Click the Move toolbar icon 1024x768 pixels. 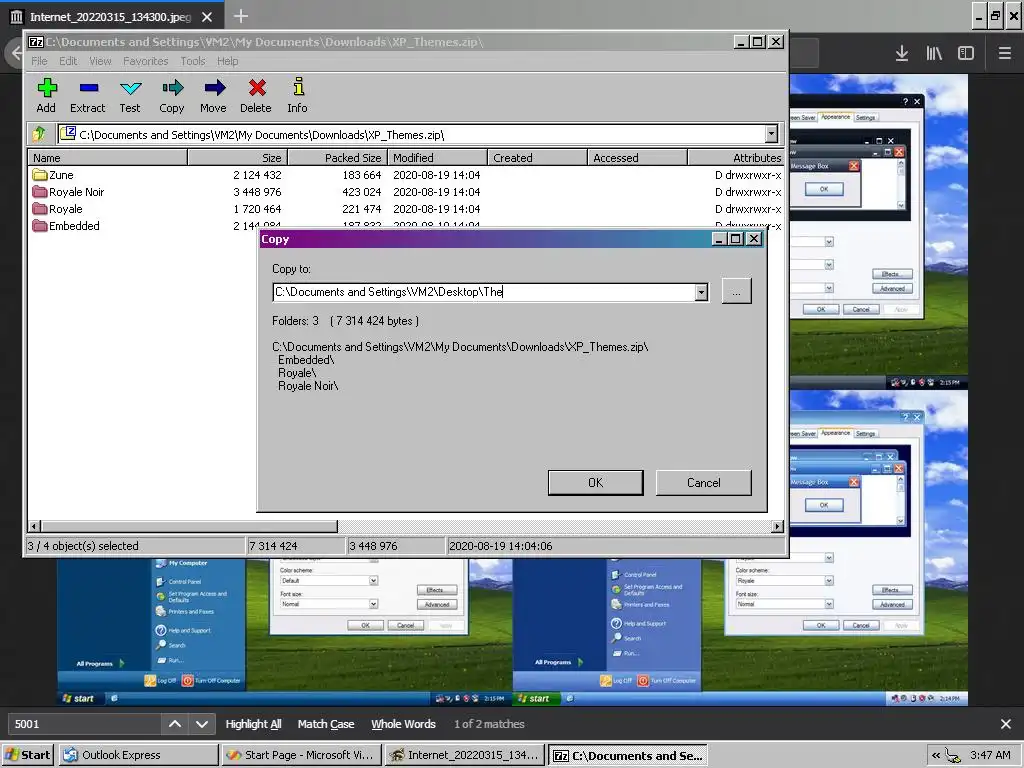[214, 95]
